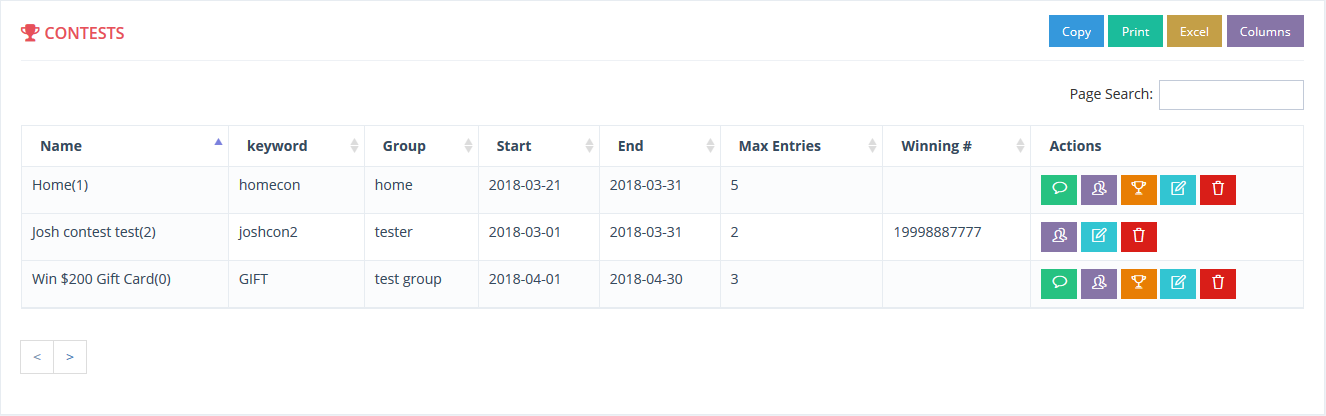The width and height of the screenshot is (1326, 416).
Task: Send message for Win $200 Gift Card
Action: (1059, 284)
